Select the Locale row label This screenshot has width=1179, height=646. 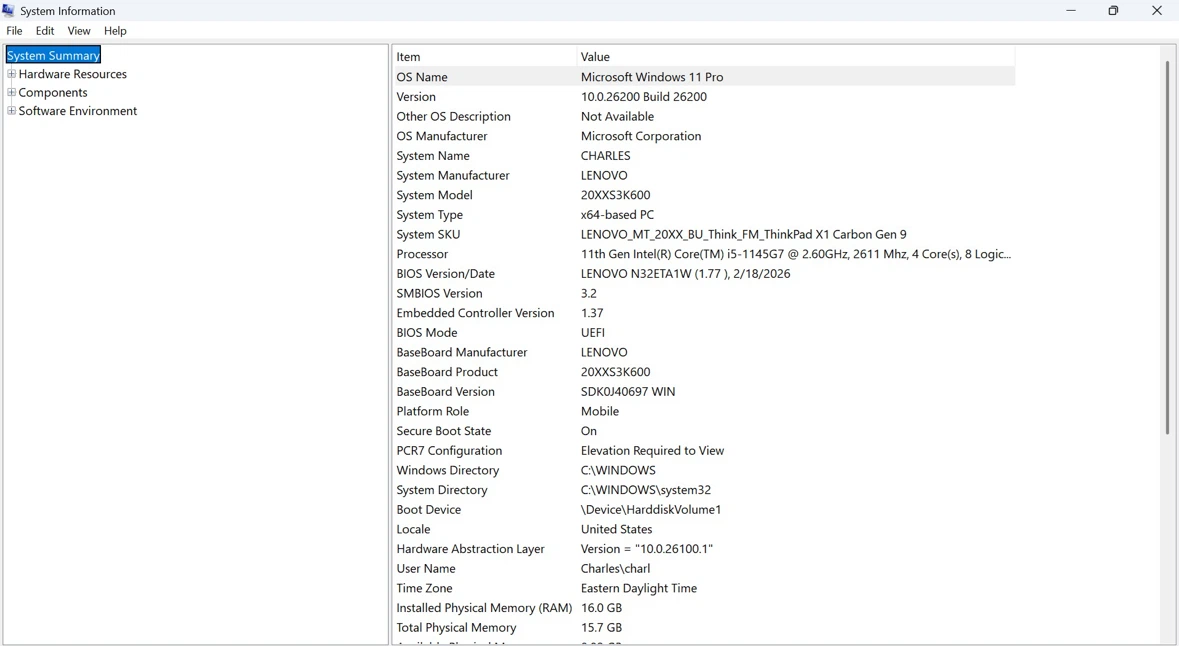click(x=414, y=529)
